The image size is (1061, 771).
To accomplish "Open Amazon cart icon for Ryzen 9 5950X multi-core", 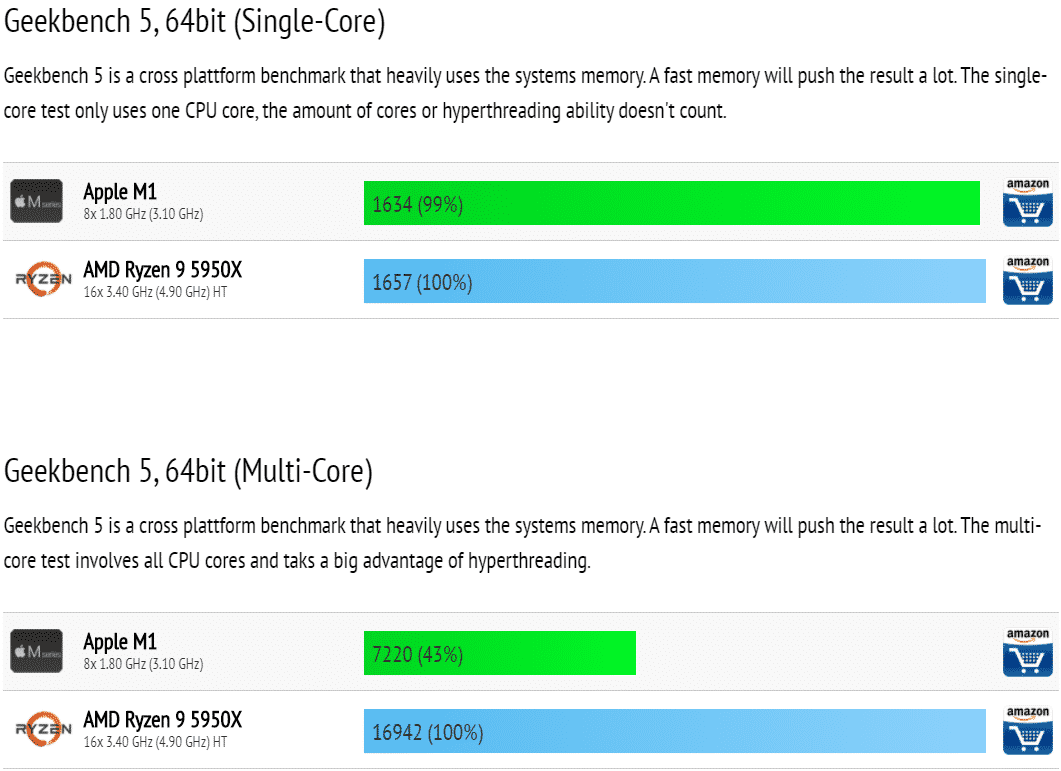I will point(1027,730).
